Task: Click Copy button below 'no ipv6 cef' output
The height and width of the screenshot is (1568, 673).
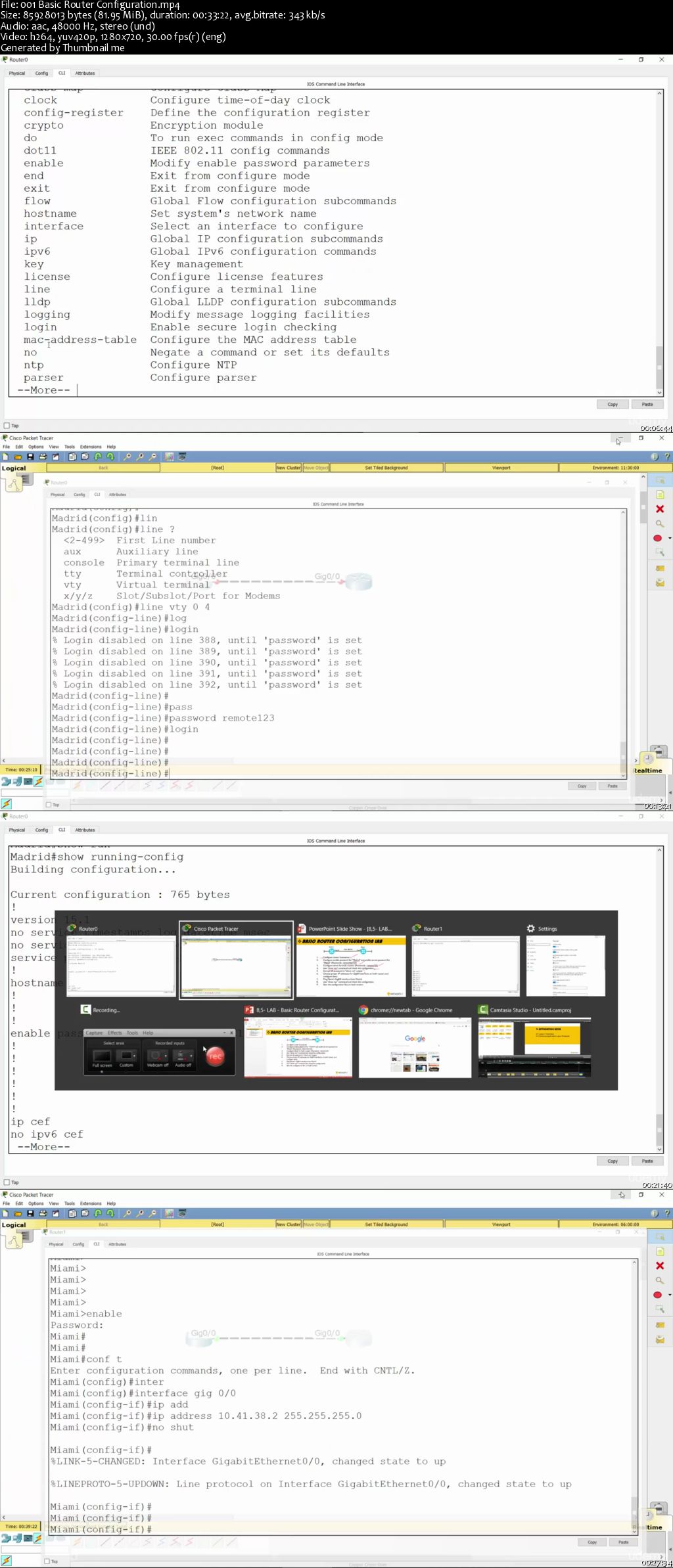Action: (x=613, y=1161)
